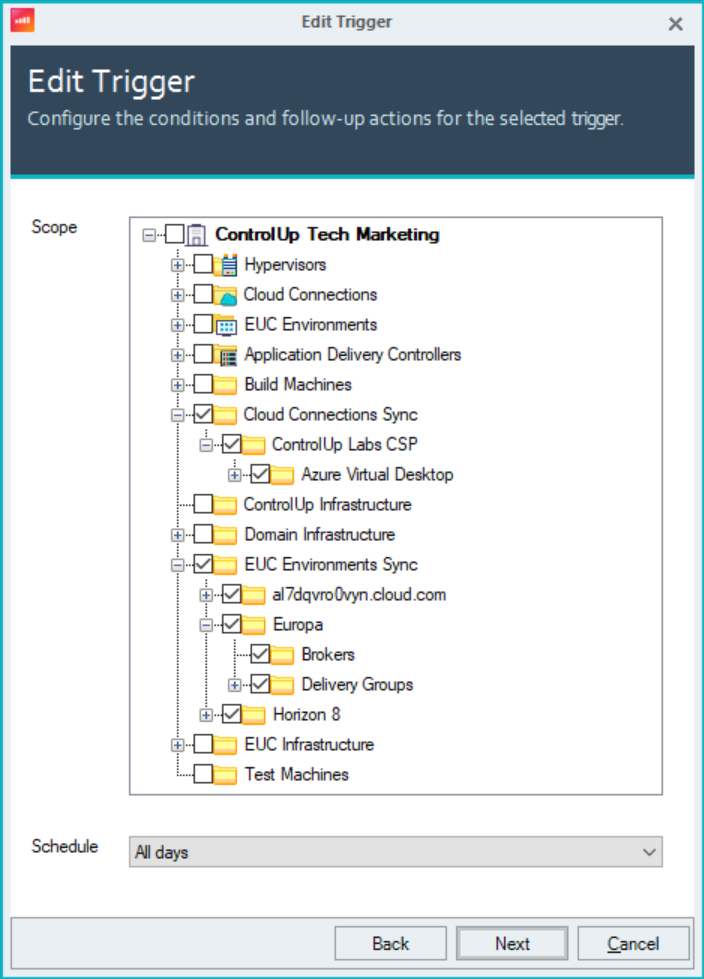Close the Edit Trigger dialog

click(675, 24)
